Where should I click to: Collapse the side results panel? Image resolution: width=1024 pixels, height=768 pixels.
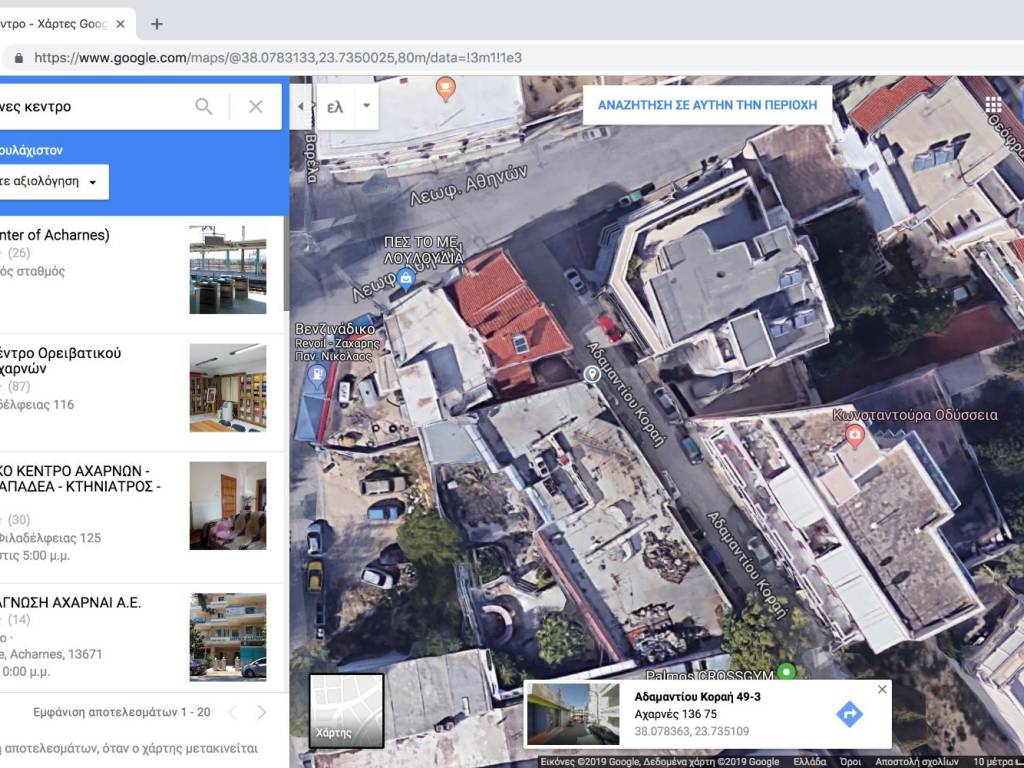pos(301,106)
